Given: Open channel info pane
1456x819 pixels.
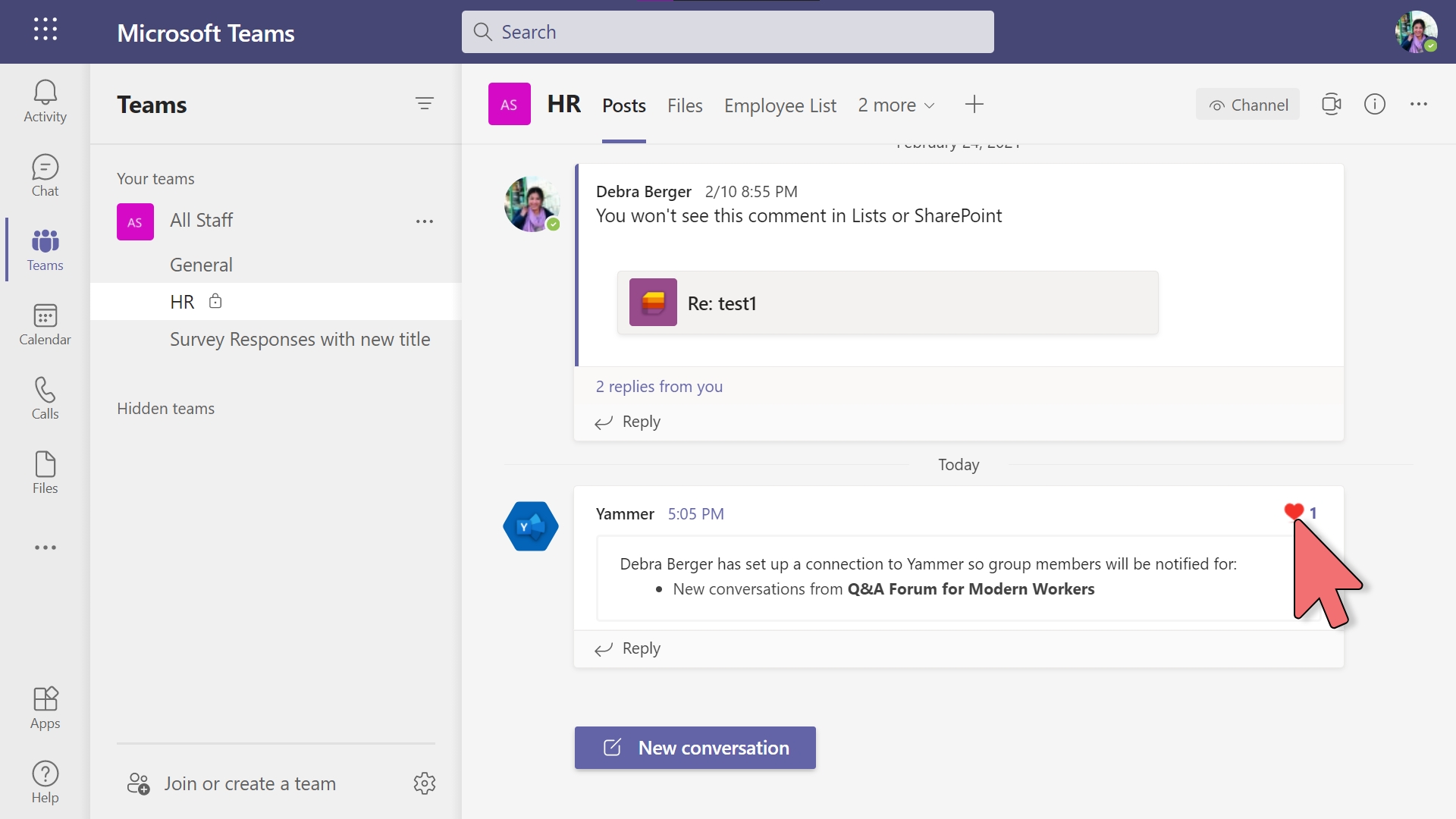Looking at the screenshot, I should 1375,105.
